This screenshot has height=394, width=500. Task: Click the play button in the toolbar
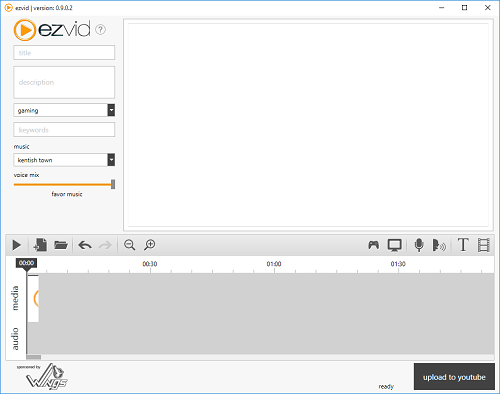point(16,245)
